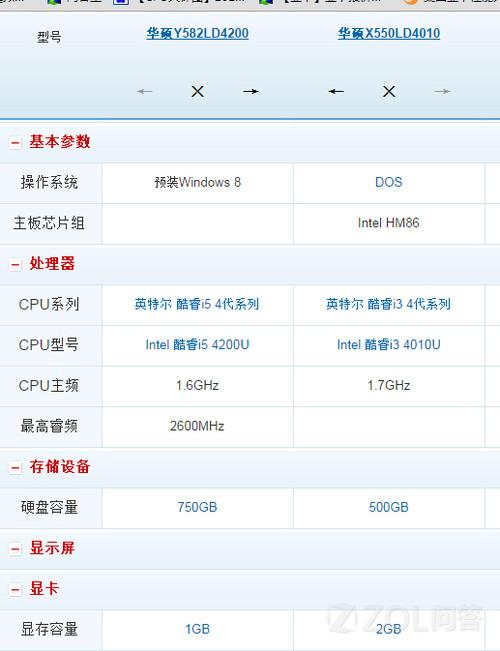The image size is (500, 651).
Task: Collapse the 基本参数 section
Action: (x=15, y=143)
